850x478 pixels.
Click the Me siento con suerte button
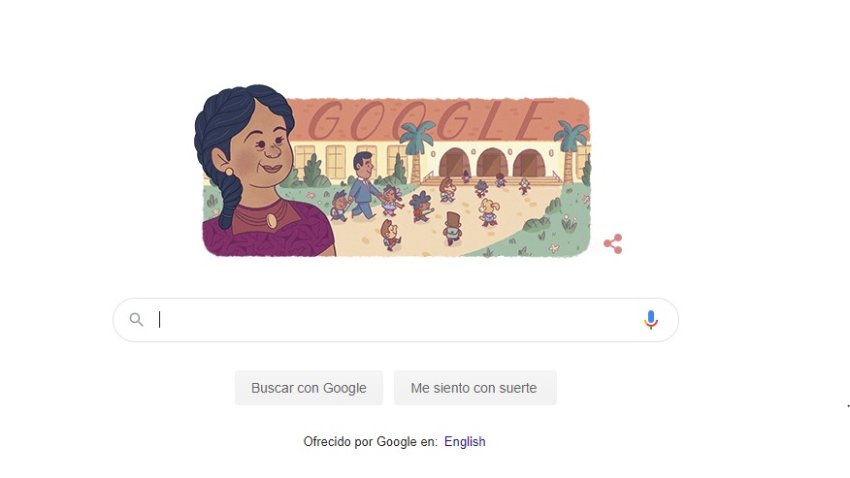[475, 388]
